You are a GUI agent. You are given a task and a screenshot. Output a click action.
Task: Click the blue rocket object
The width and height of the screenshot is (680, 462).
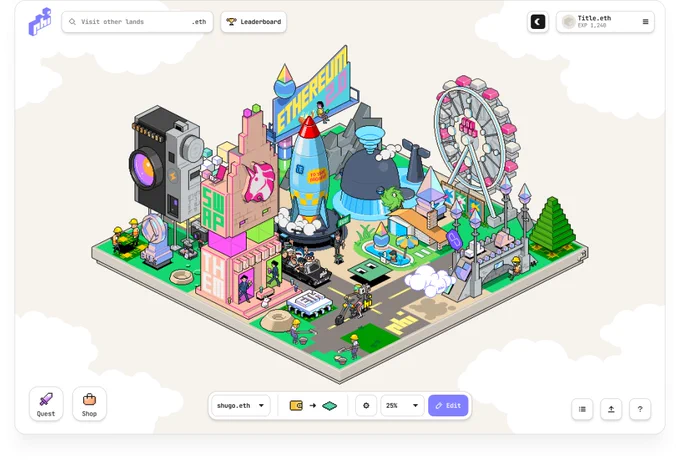(x=309, y=174)
